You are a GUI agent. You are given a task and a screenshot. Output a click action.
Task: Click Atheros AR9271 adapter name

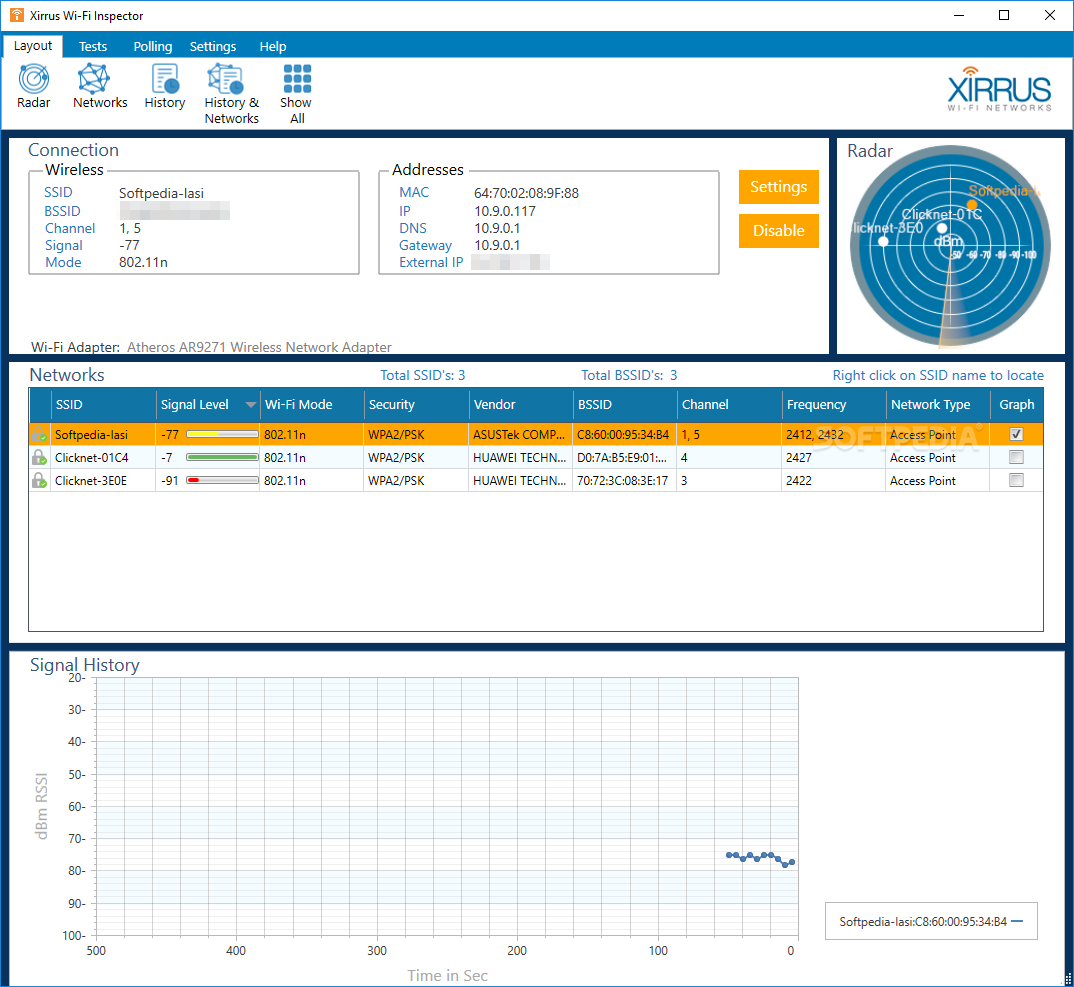[x=259, y=347]
